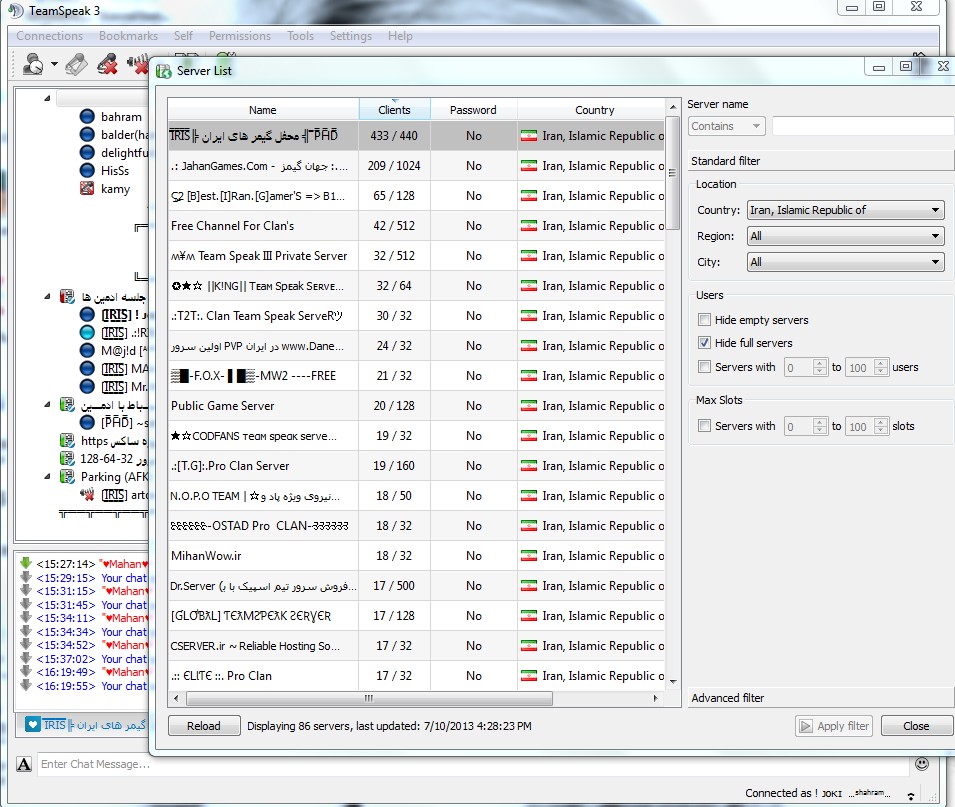Screen dimensions: 955x807
Task: Click M@j!d user's status icon
Action: pos(88,351)
